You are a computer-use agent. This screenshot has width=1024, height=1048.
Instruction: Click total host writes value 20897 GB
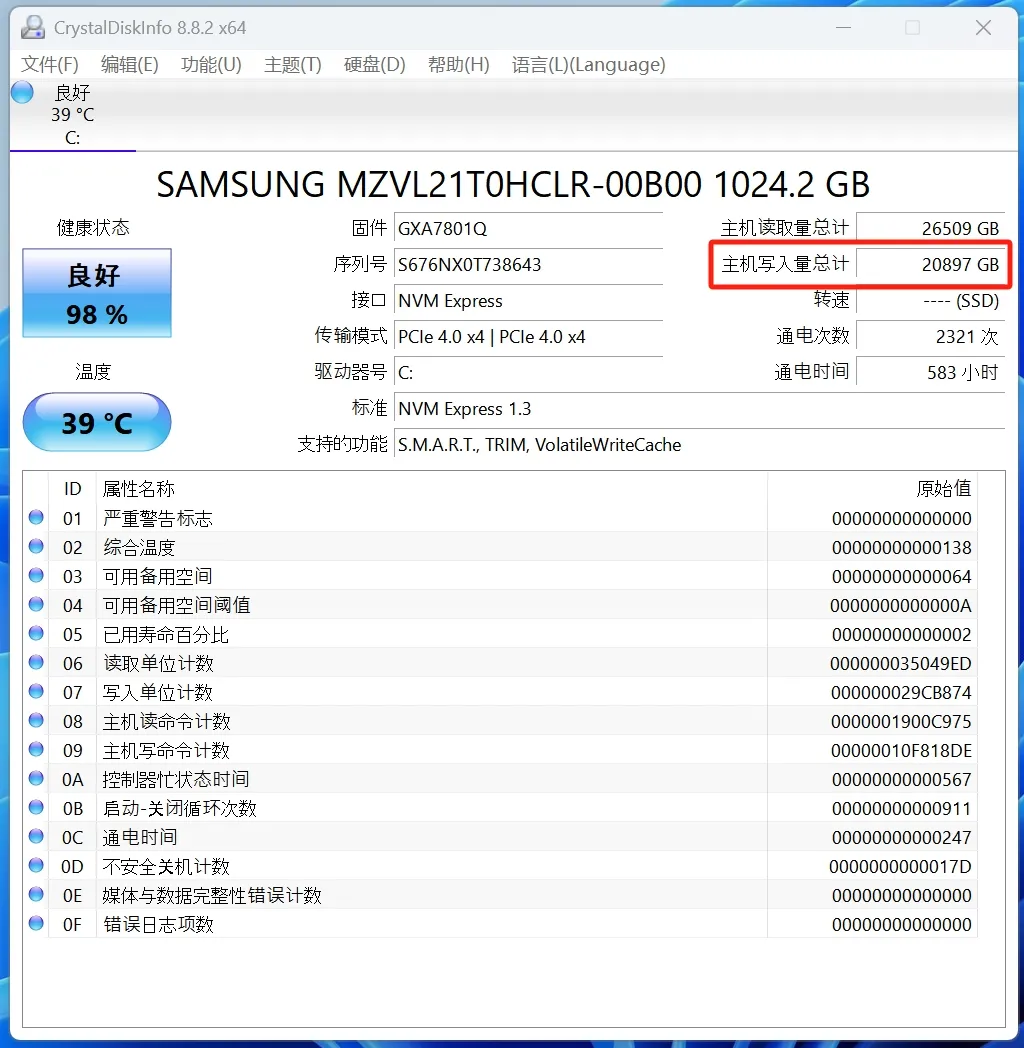tap(930, 265)
